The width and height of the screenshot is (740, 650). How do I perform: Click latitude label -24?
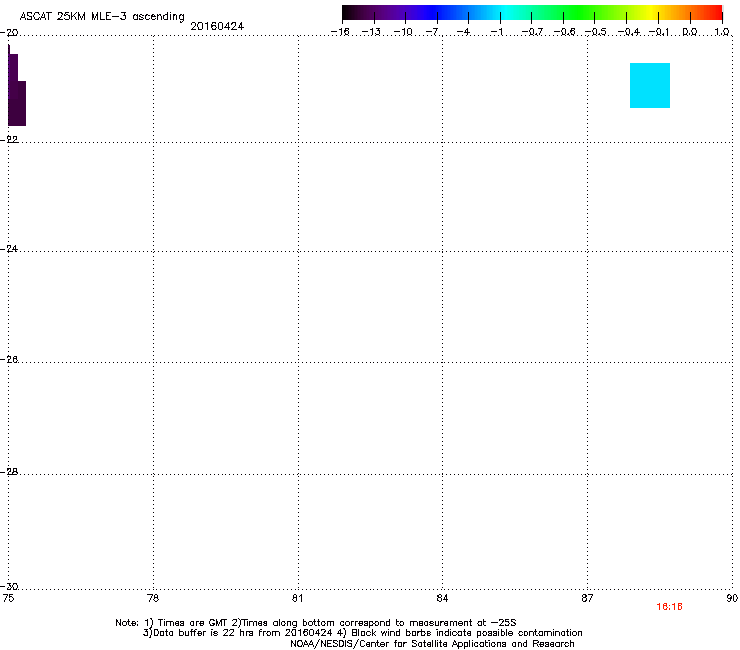pyautogui.click(x=9, y=249)
